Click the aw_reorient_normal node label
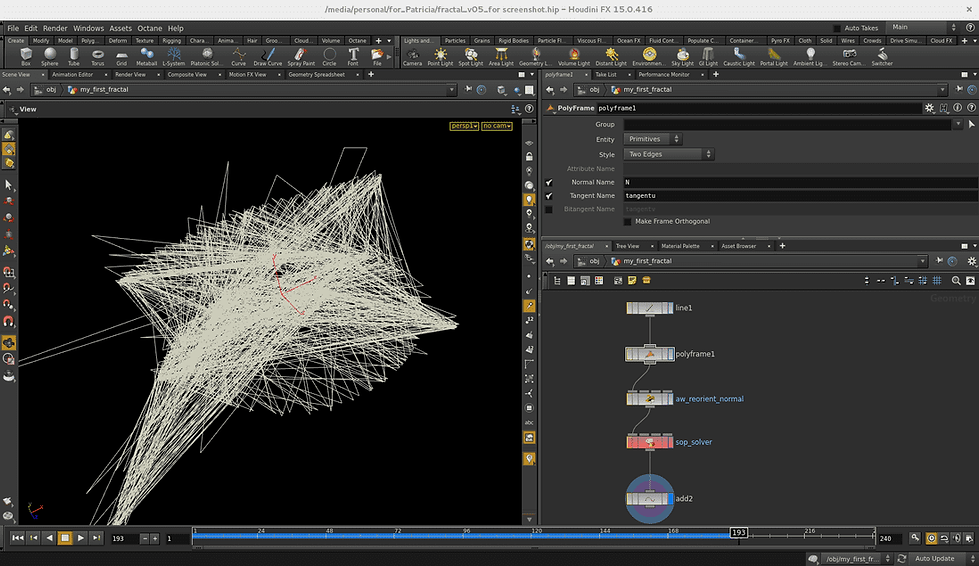The width and height of the screenshot is (979, 566). coord(709,399)
